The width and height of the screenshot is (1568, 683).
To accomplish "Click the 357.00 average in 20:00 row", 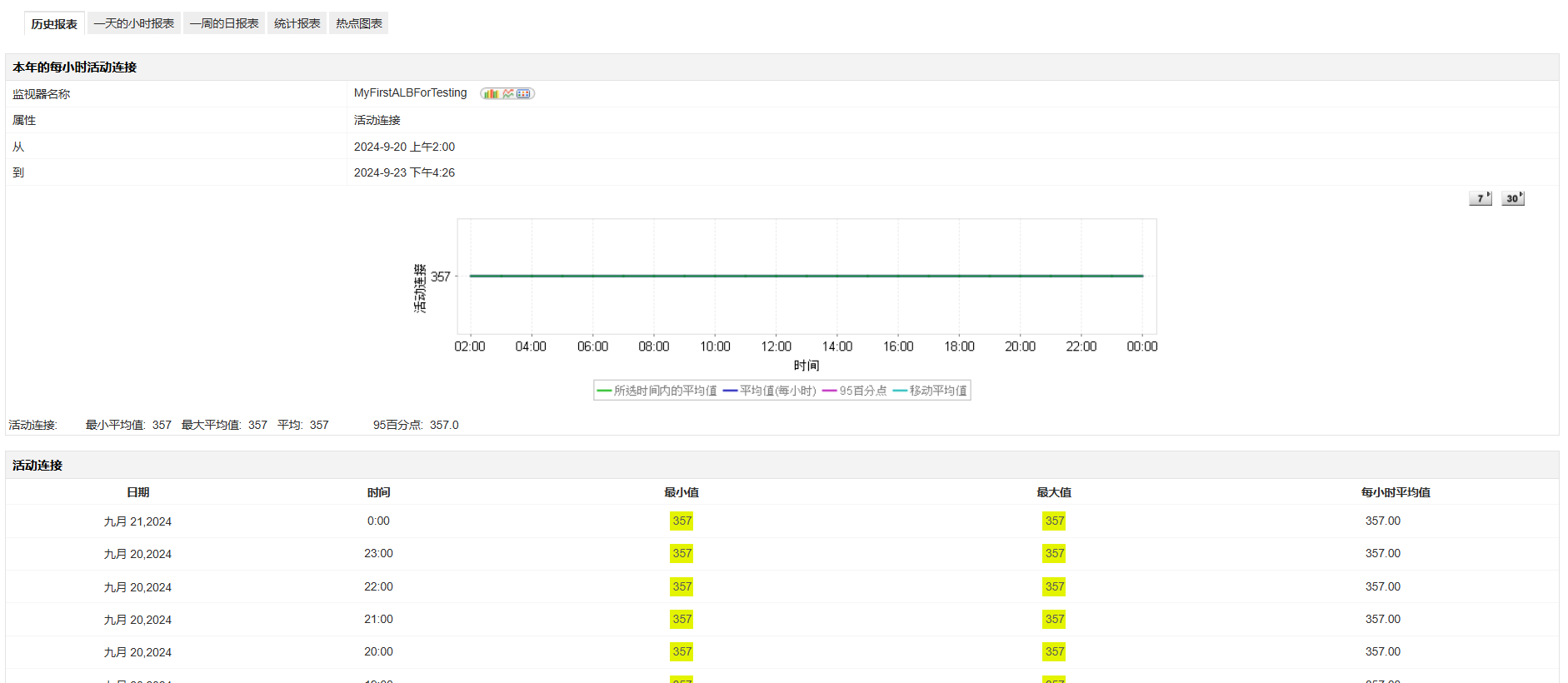I will (1383, 651).
